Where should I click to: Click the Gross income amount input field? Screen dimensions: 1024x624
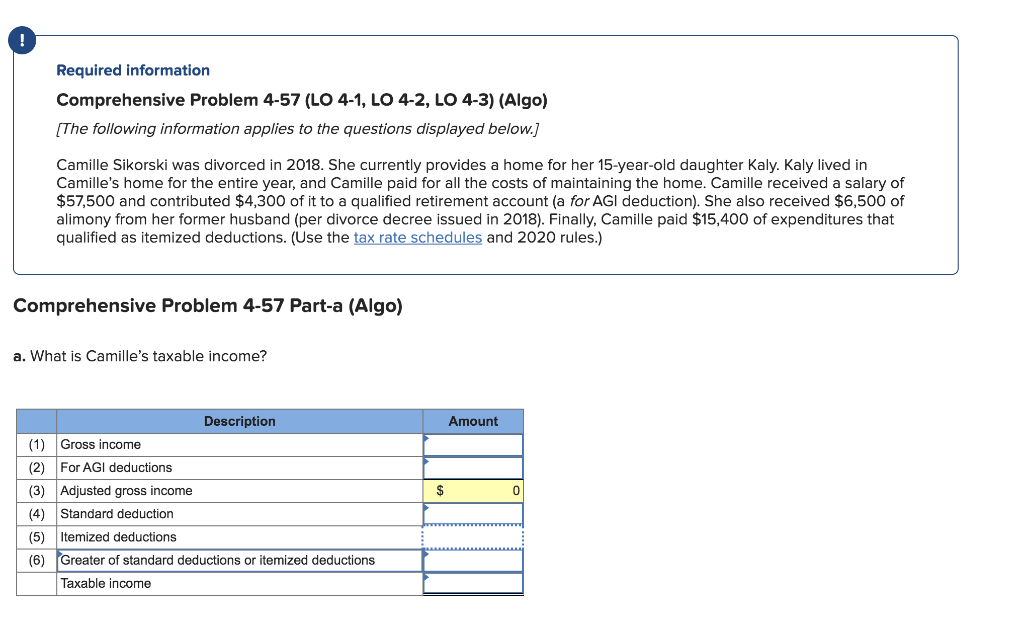click(x=473, y=444)
